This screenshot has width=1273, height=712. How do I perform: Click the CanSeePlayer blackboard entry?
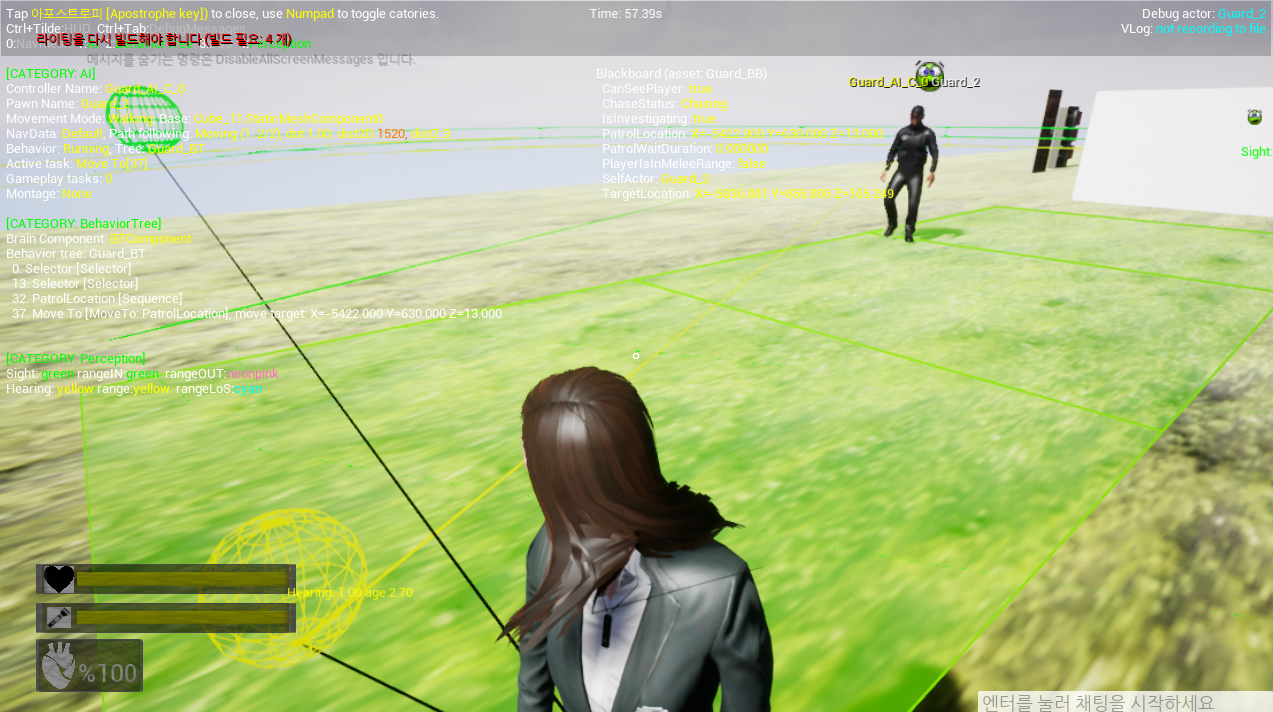coord(655,89)
